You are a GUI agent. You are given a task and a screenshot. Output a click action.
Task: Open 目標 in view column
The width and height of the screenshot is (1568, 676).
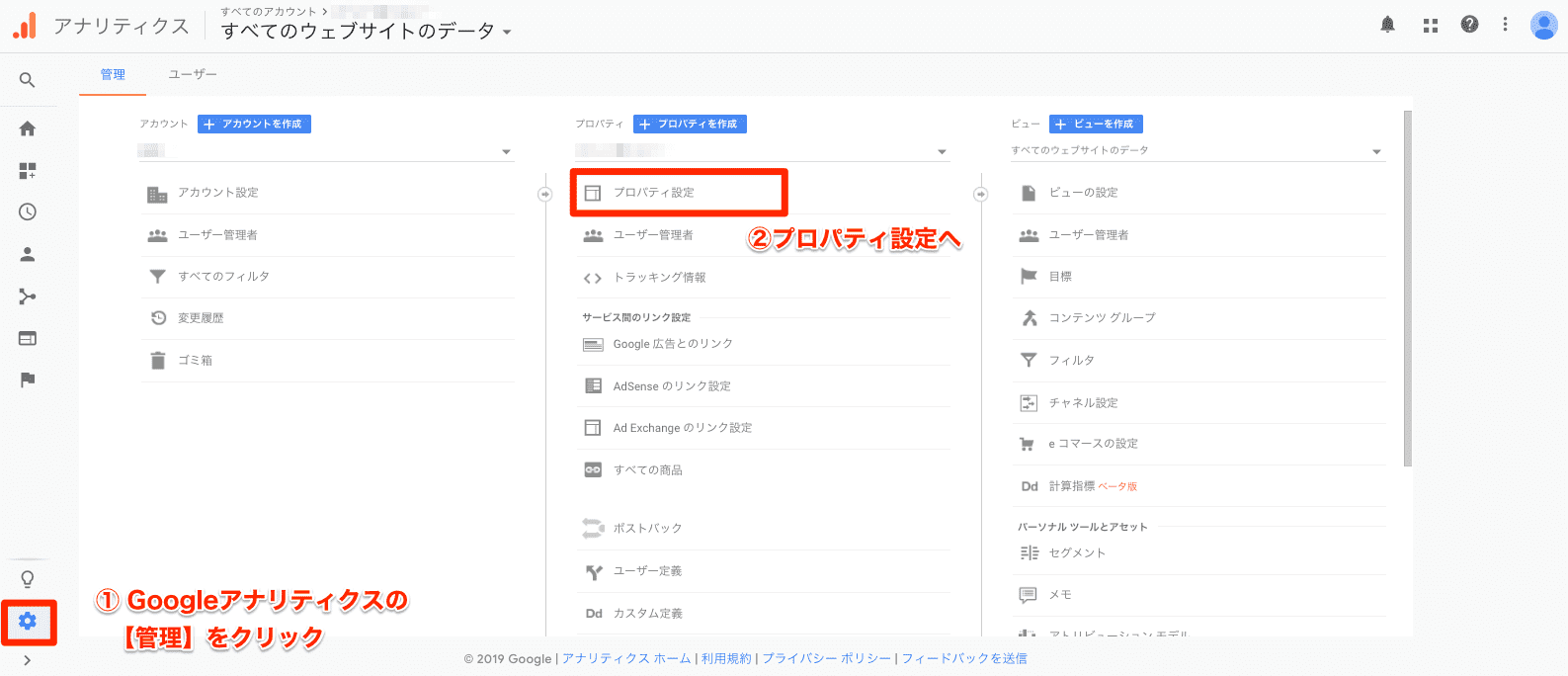[x=1060, y=277]
